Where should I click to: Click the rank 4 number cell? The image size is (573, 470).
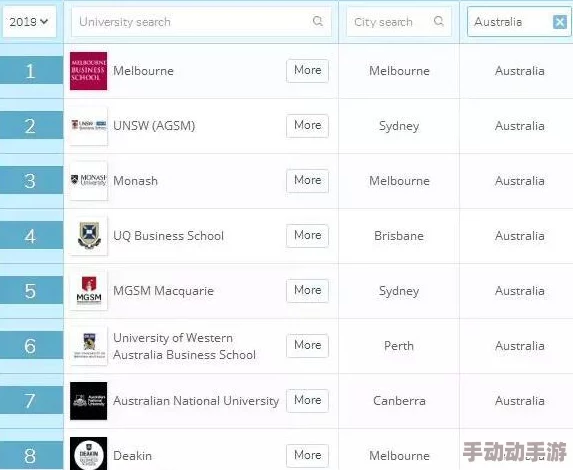(31, 235)
